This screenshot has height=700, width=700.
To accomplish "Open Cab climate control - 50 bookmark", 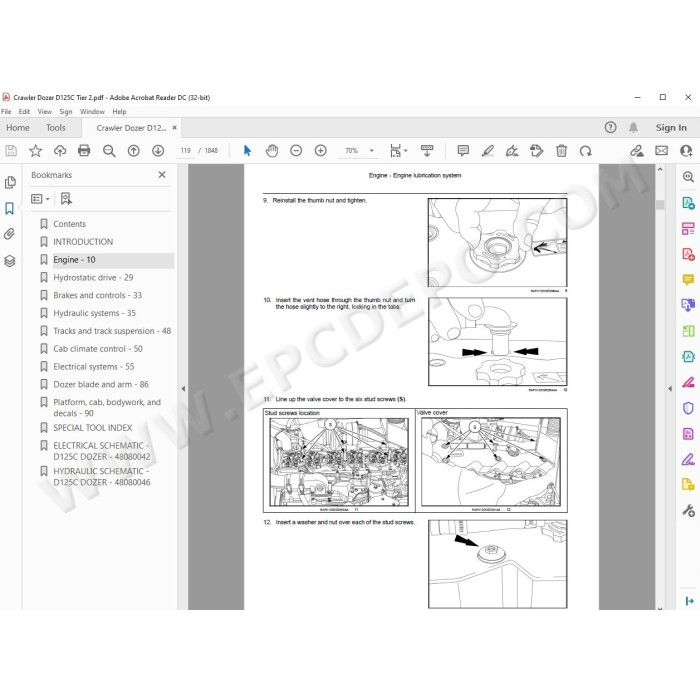I will tap(98, 349).
